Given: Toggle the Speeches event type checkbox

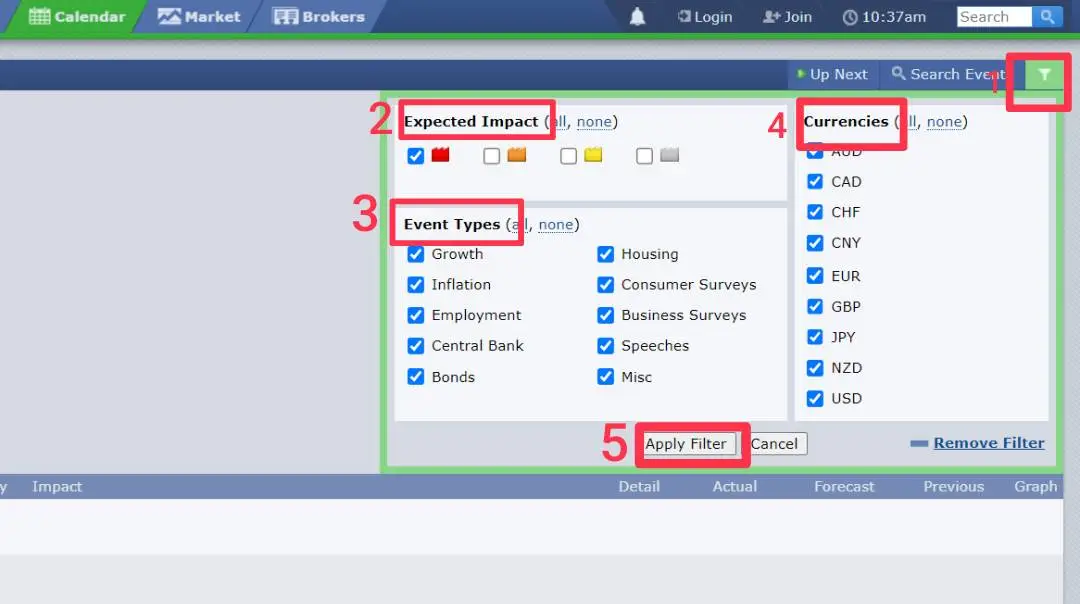Looking at the screenshot, I should [605, 346].
